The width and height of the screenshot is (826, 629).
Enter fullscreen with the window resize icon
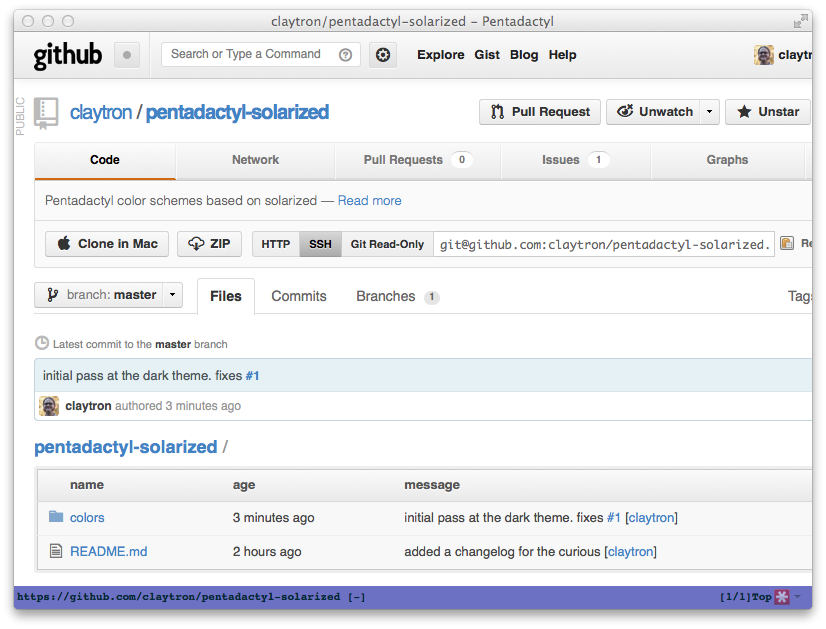(800, 21)
